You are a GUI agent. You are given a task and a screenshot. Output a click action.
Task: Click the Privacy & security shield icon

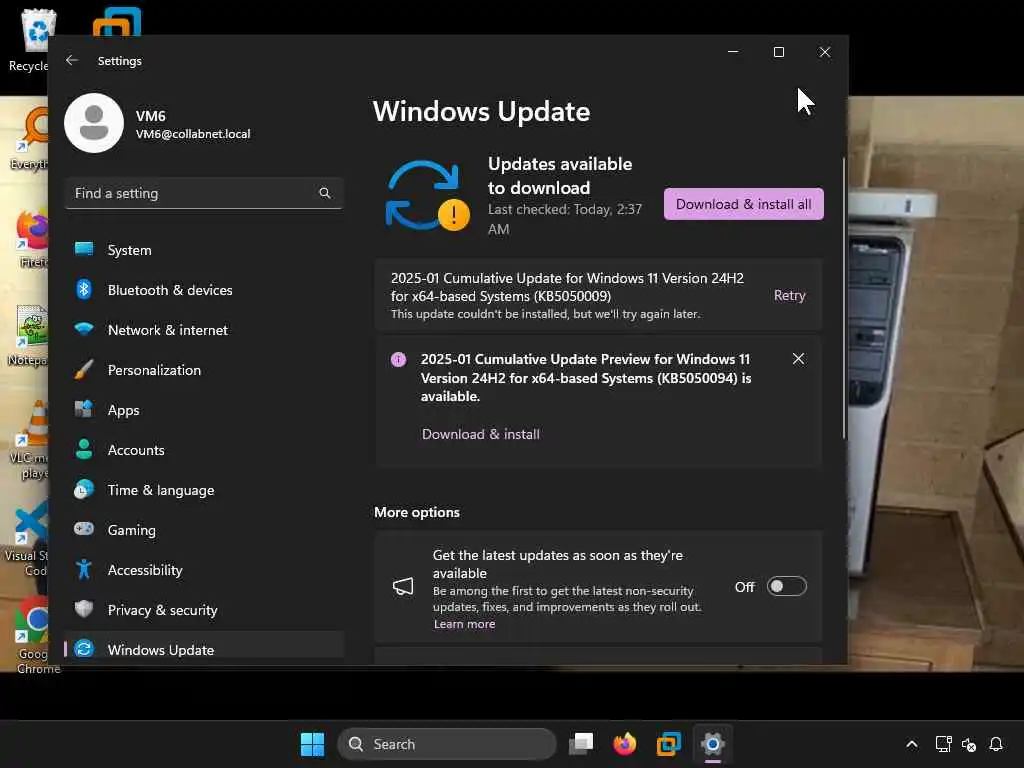pyautogui.click(x=84, y=609)
